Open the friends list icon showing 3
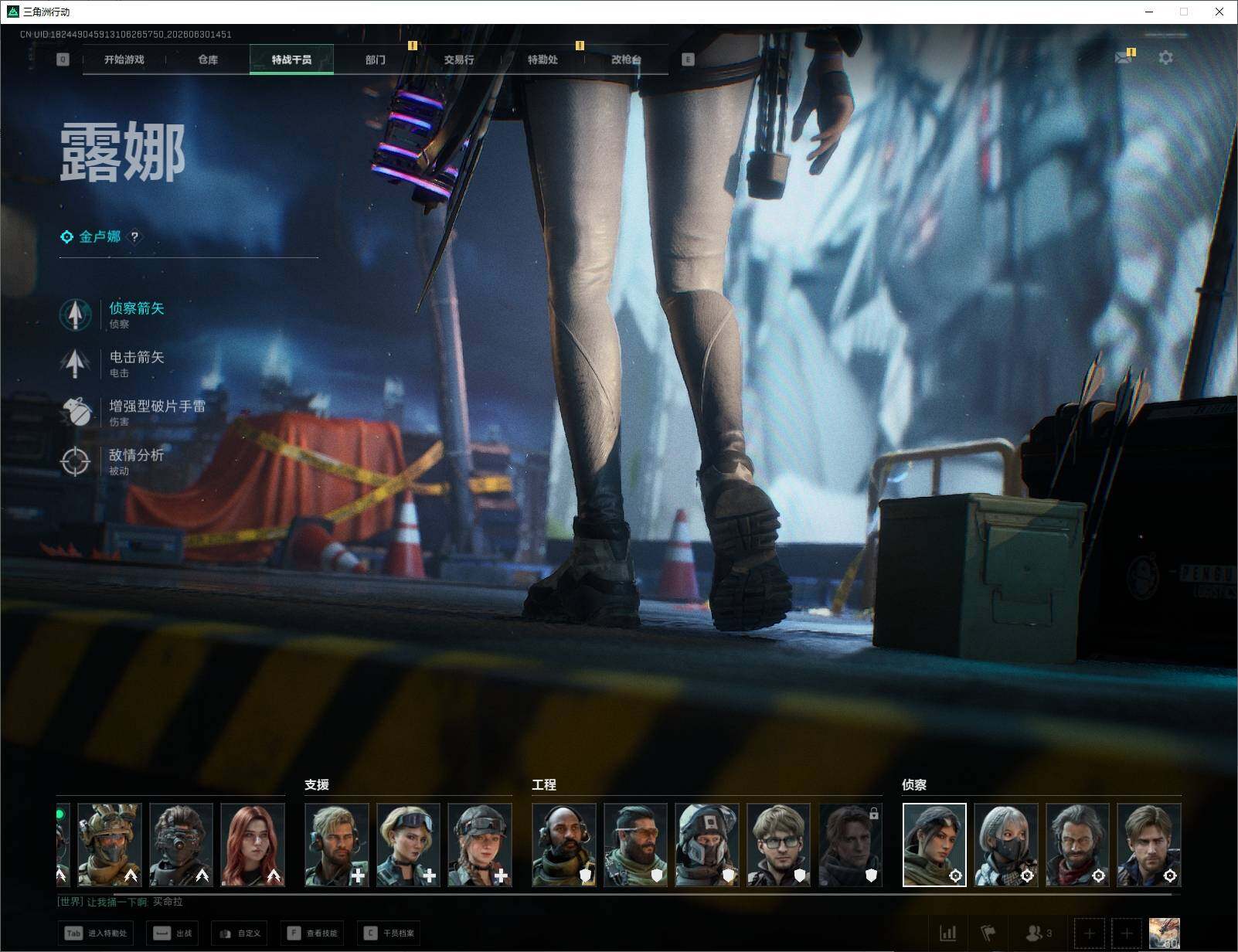The width and height of the screenshot is (1238, 952). coord(1038,933)
